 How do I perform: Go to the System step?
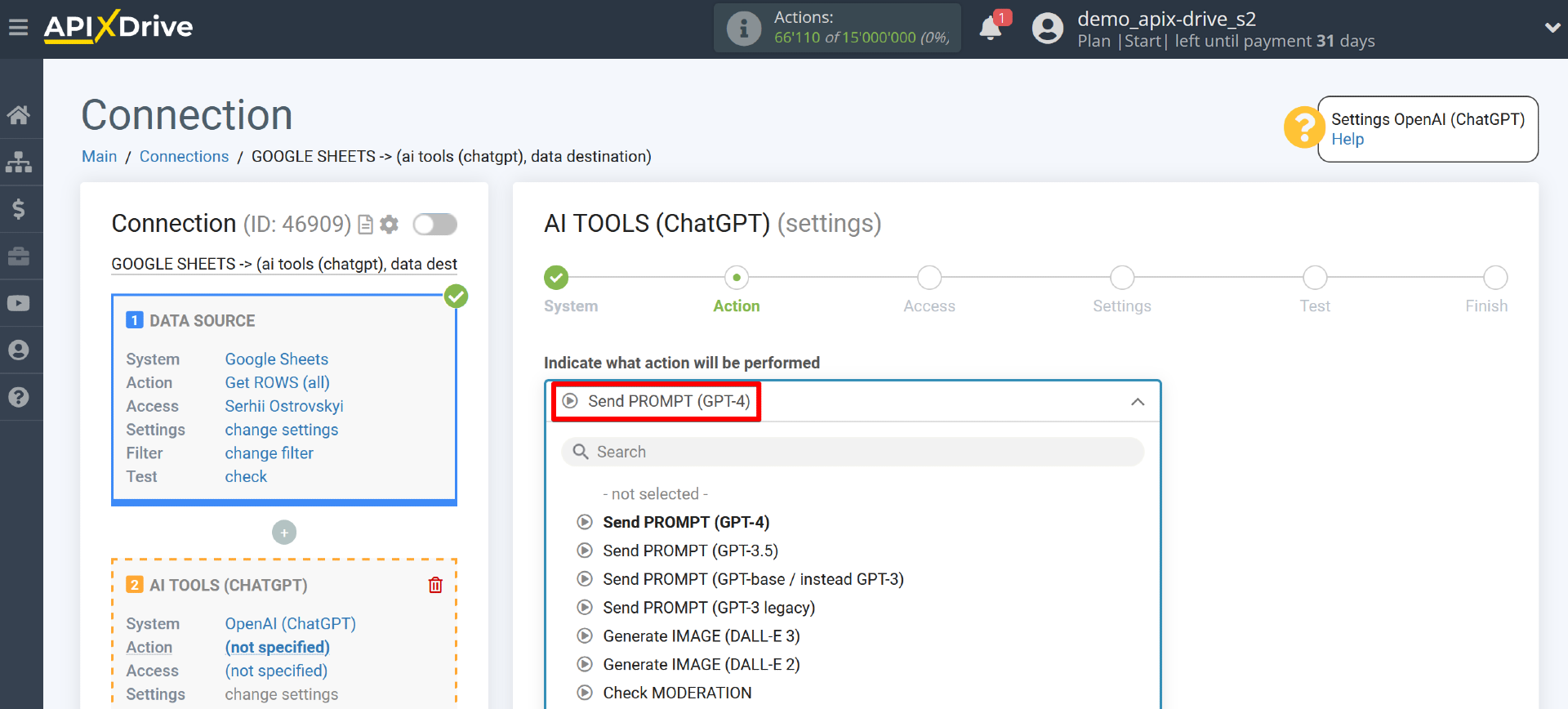(556, 279)
